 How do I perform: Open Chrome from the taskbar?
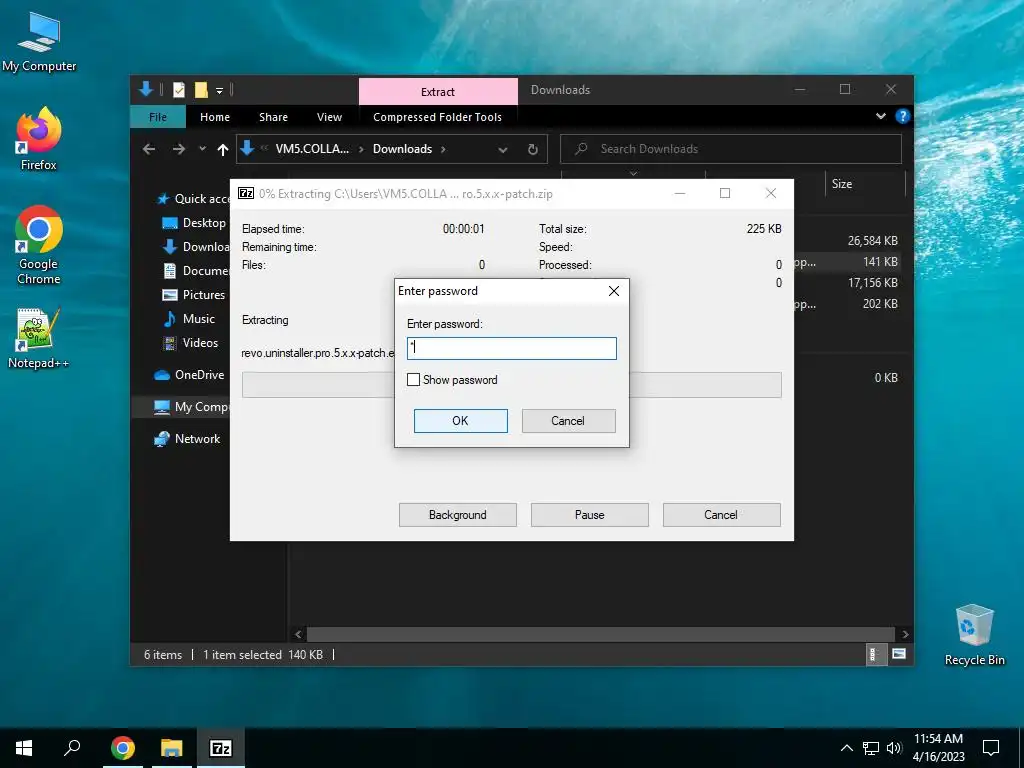123,748
